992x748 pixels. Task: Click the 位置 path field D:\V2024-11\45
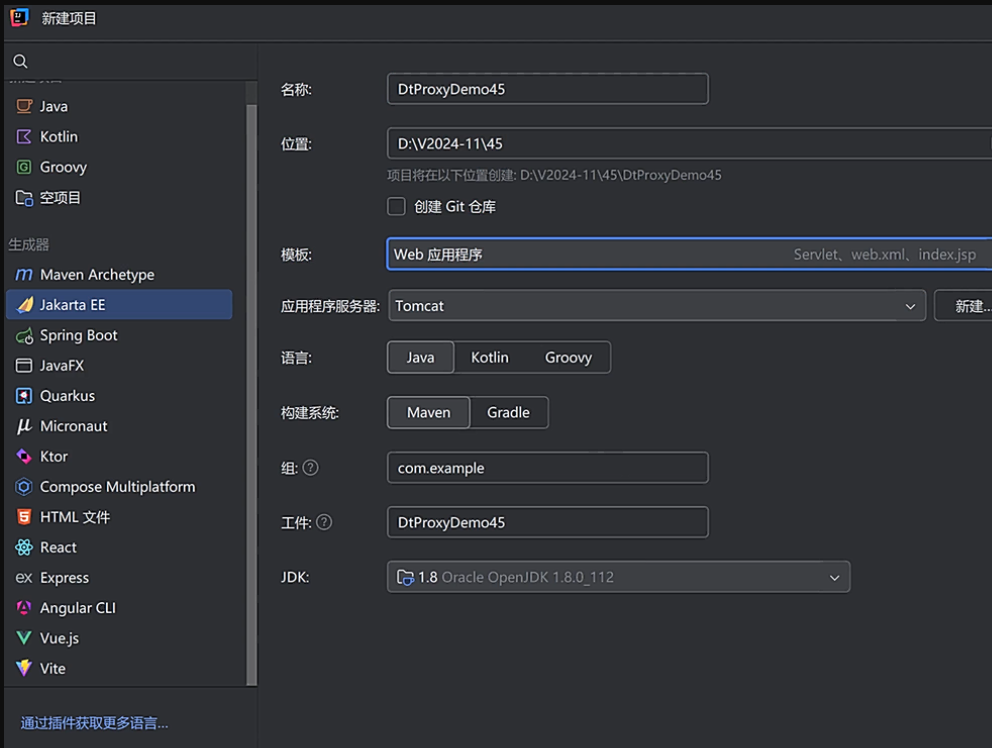[690, 144]
